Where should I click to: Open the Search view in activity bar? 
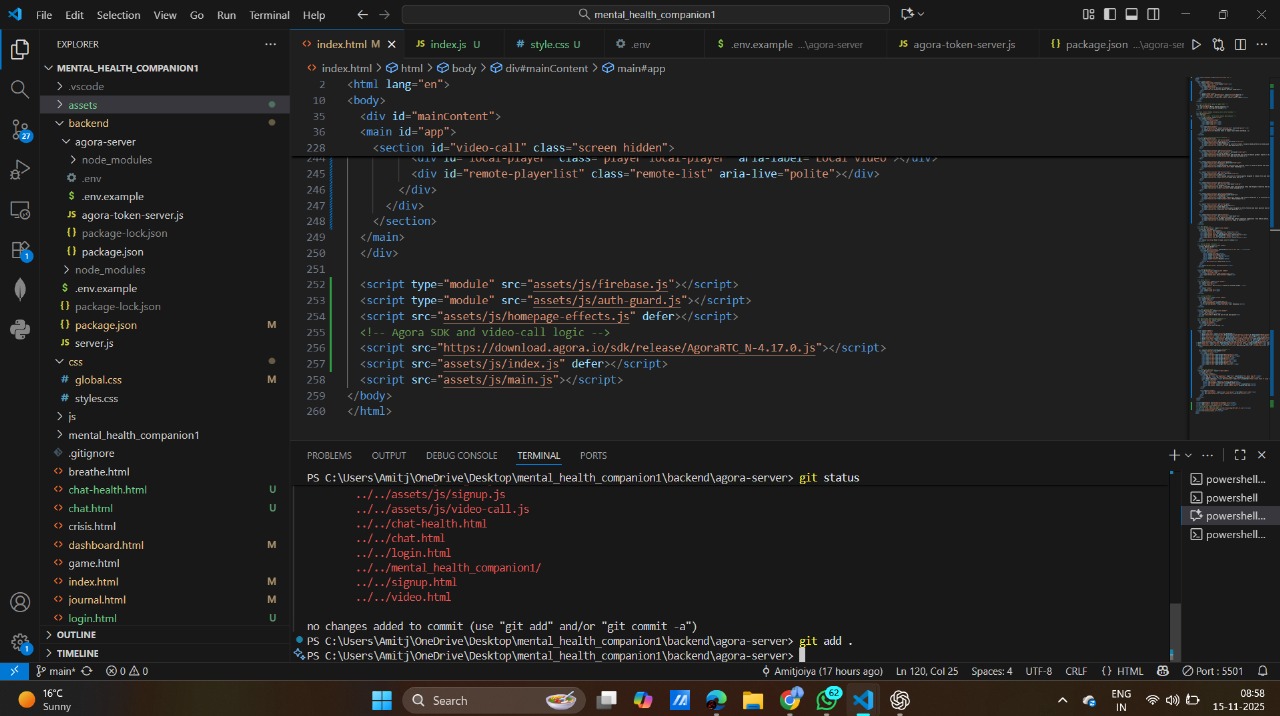tap(20, 89)
